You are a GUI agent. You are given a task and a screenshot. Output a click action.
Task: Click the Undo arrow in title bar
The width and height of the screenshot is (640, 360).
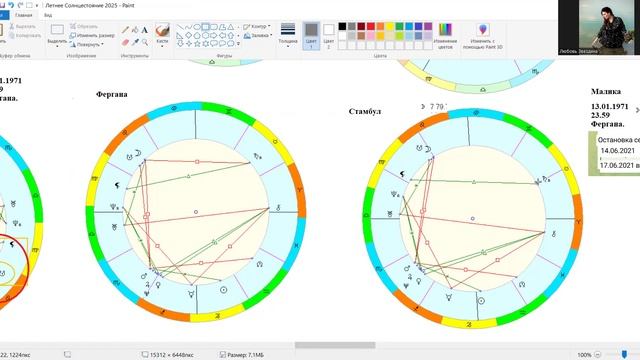click(x=11, y=5)
